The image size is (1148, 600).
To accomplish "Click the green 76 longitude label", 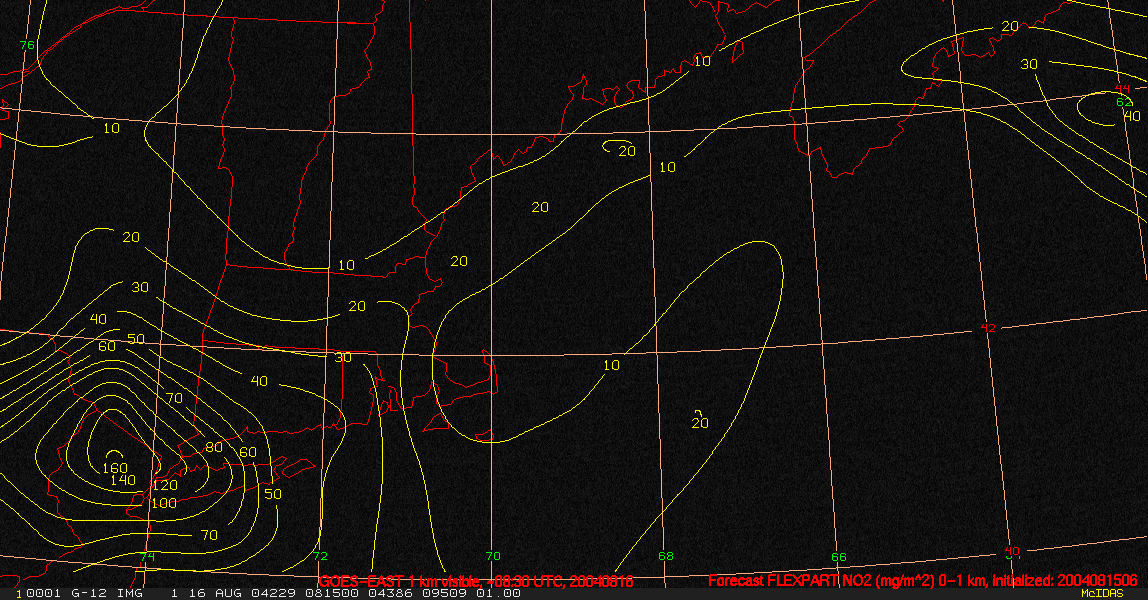I will pos(27,45).
